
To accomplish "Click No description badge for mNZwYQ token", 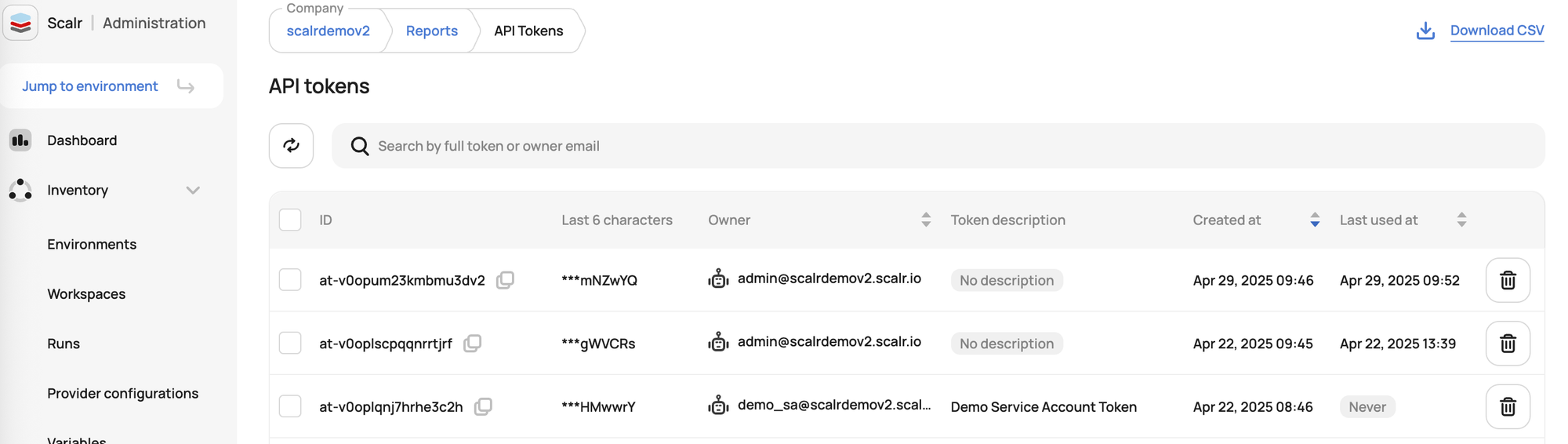I will point(1007,280).
